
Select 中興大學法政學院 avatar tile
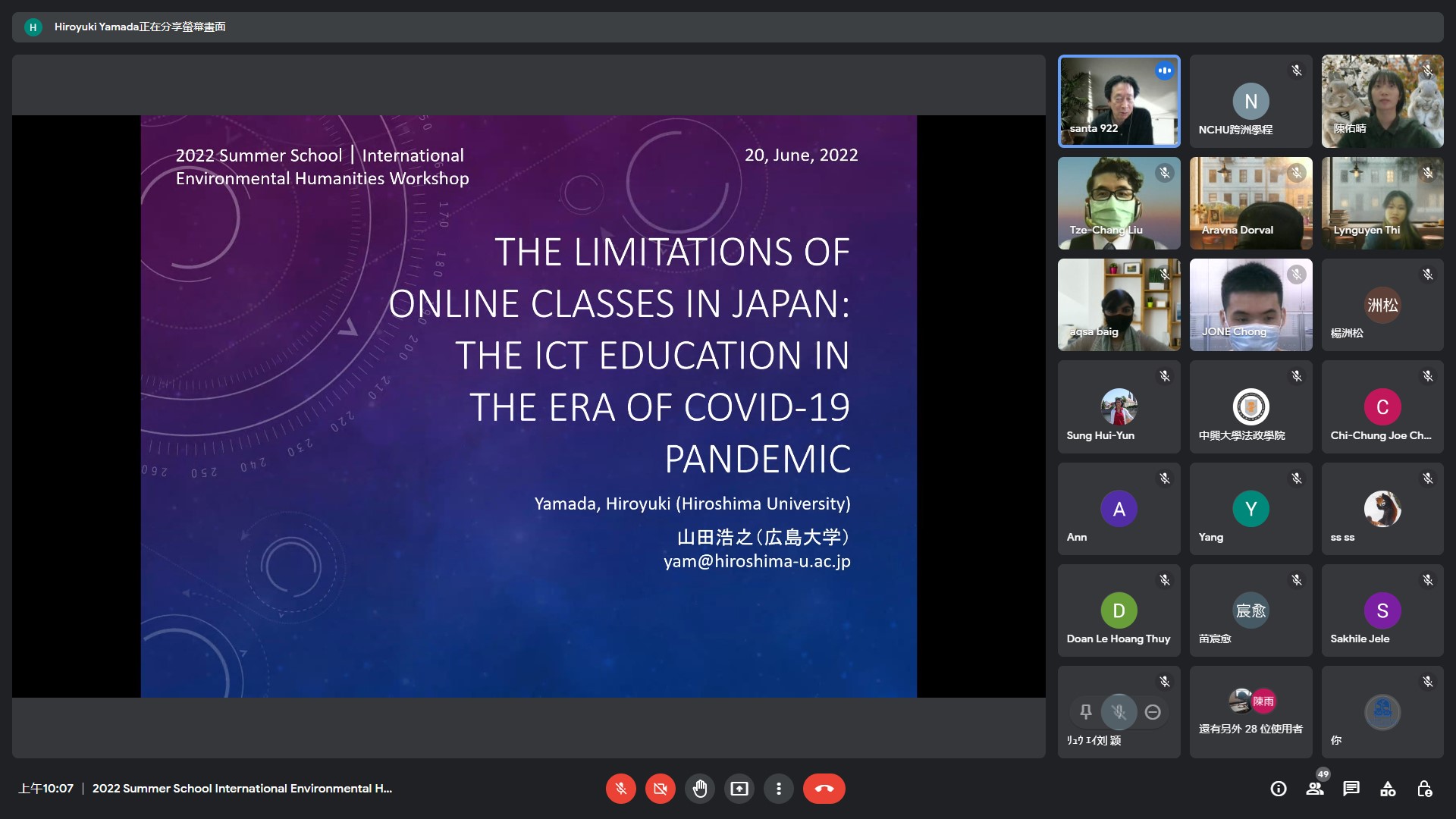(x=1251, y=406)
